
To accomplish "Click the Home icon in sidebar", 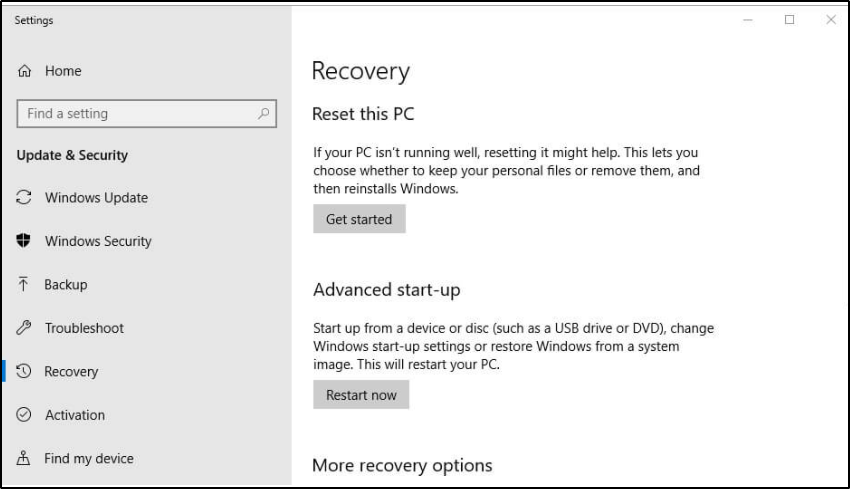I will click(x=25, y=71).
